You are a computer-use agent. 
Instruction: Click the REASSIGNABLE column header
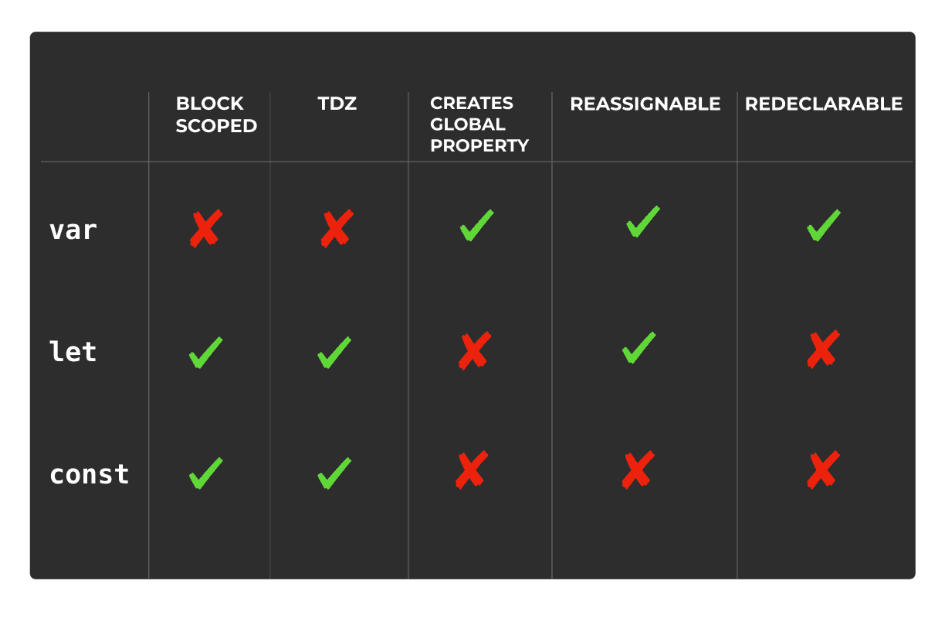645,104
